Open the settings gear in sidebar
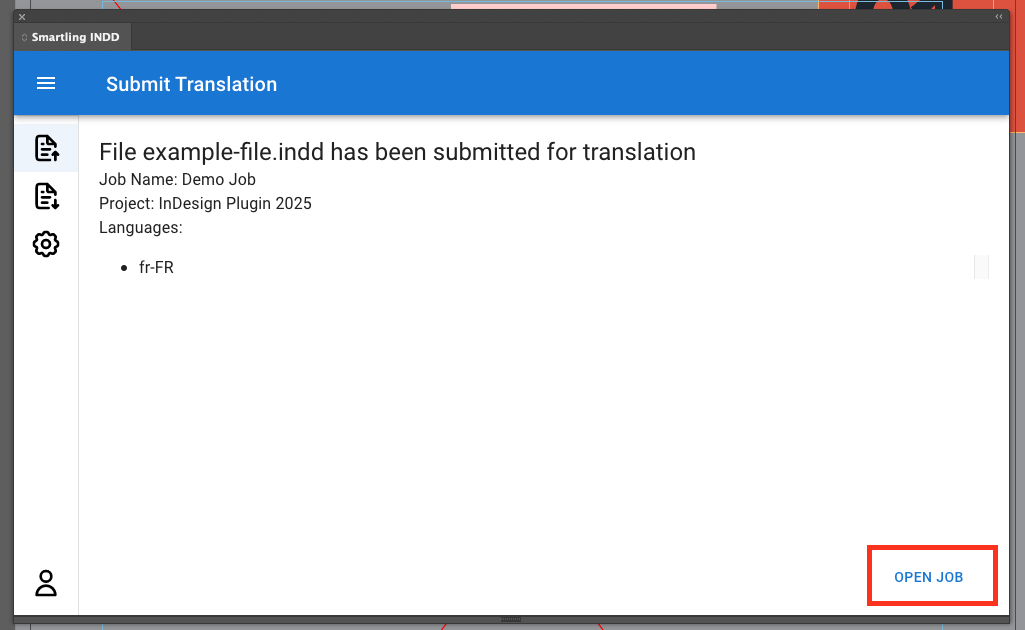 point(46,244)
